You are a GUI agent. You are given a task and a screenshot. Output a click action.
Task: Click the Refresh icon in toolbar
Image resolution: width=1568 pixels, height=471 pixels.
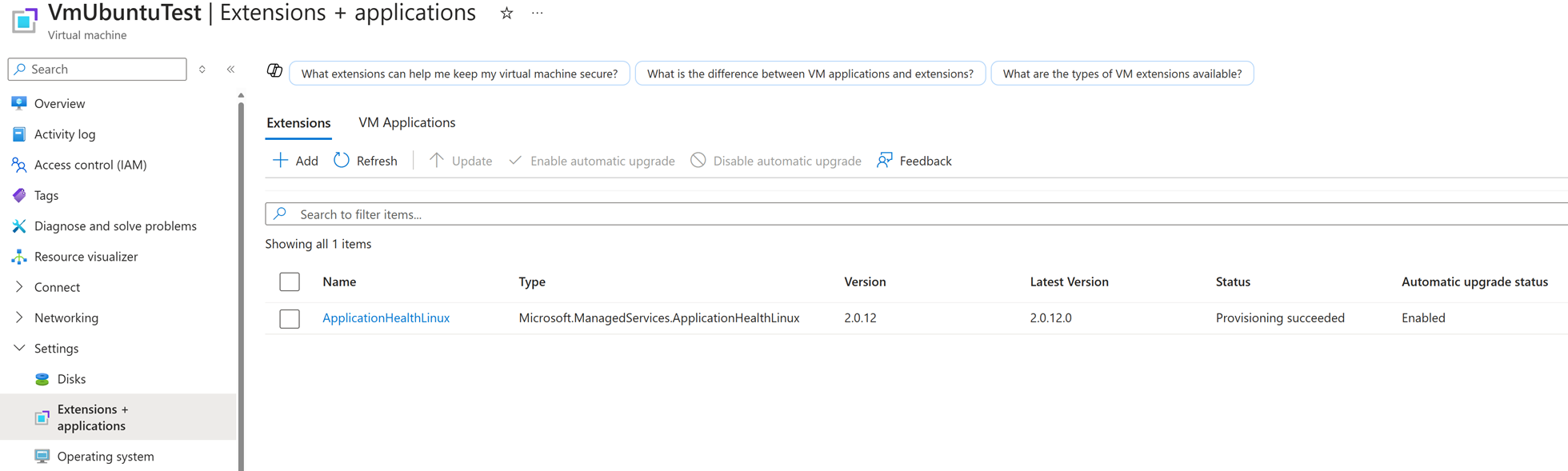tap(342, 161)
